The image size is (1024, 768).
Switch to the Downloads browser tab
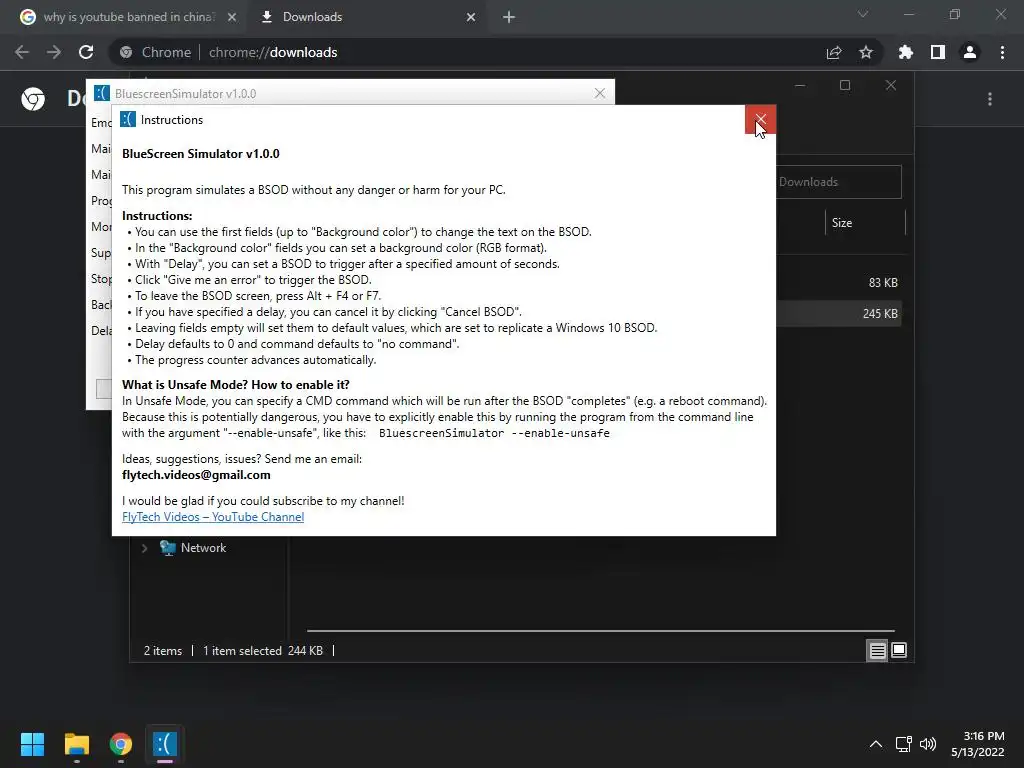click(366, 17)
